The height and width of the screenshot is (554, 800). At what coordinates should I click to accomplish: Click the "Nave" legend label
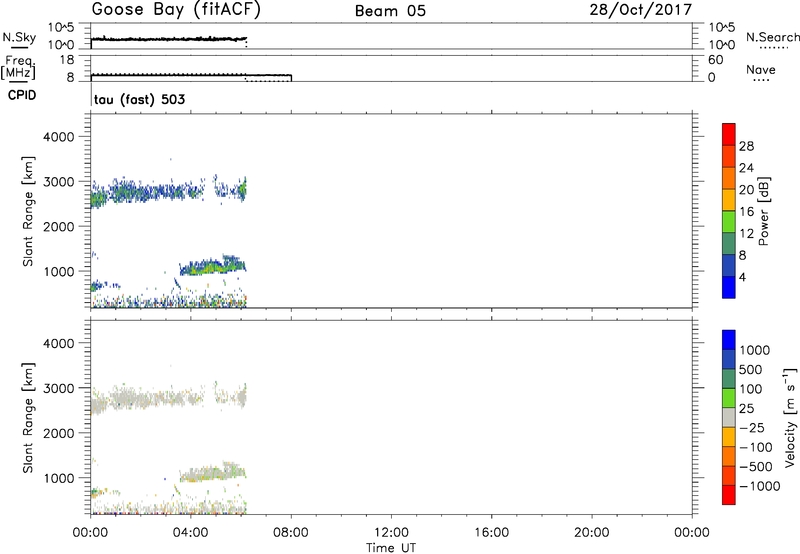(761, 69)
